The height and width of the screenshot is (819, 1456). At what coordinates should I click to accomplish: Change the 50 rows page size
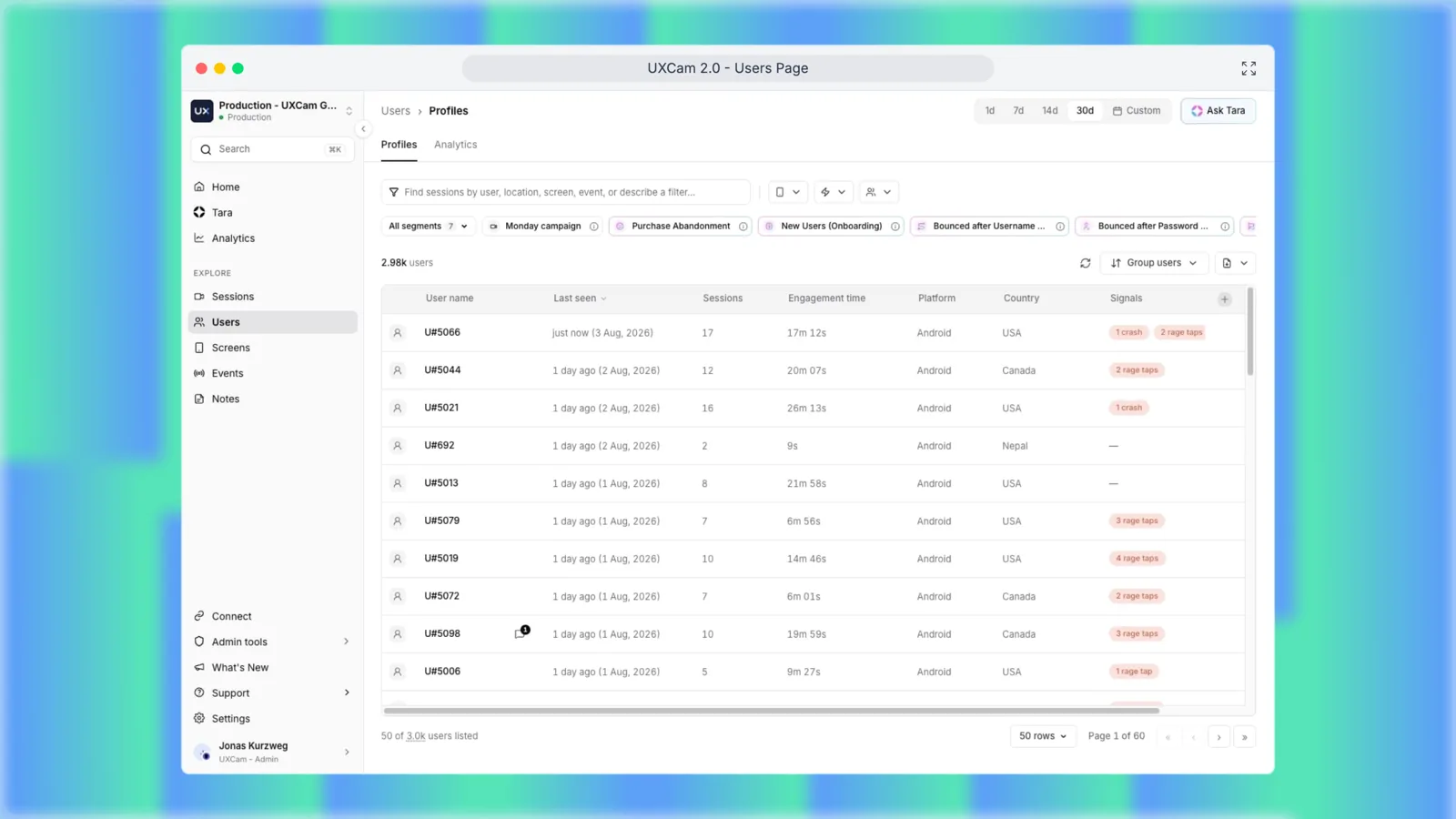pos(1043,736)
